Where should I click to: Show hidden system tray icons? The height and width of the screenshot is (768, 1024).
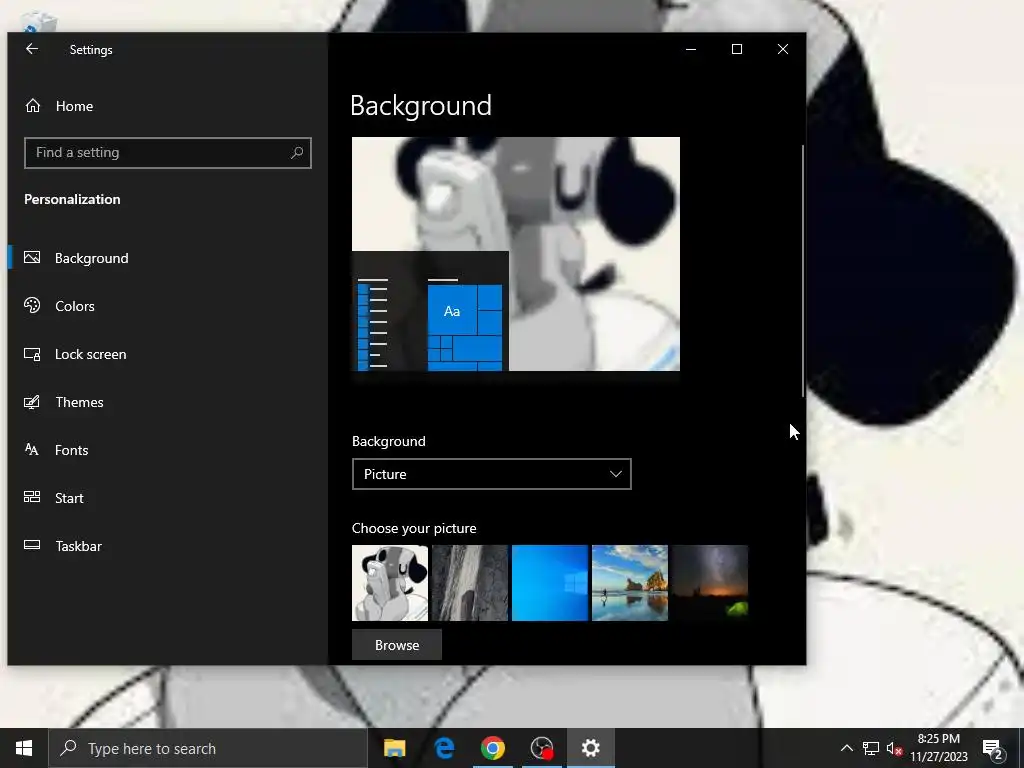(846, 748)
